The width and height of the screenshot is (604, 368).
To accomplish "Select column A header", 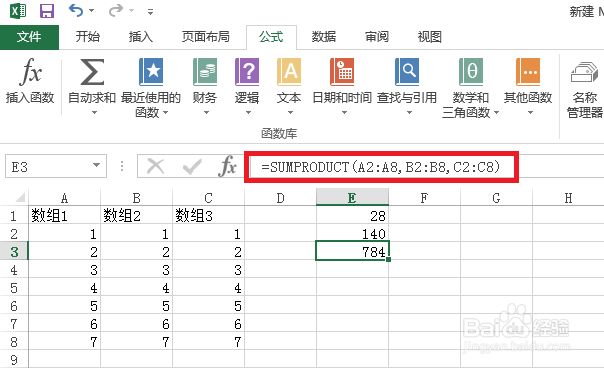I will [x=64, y=198].
